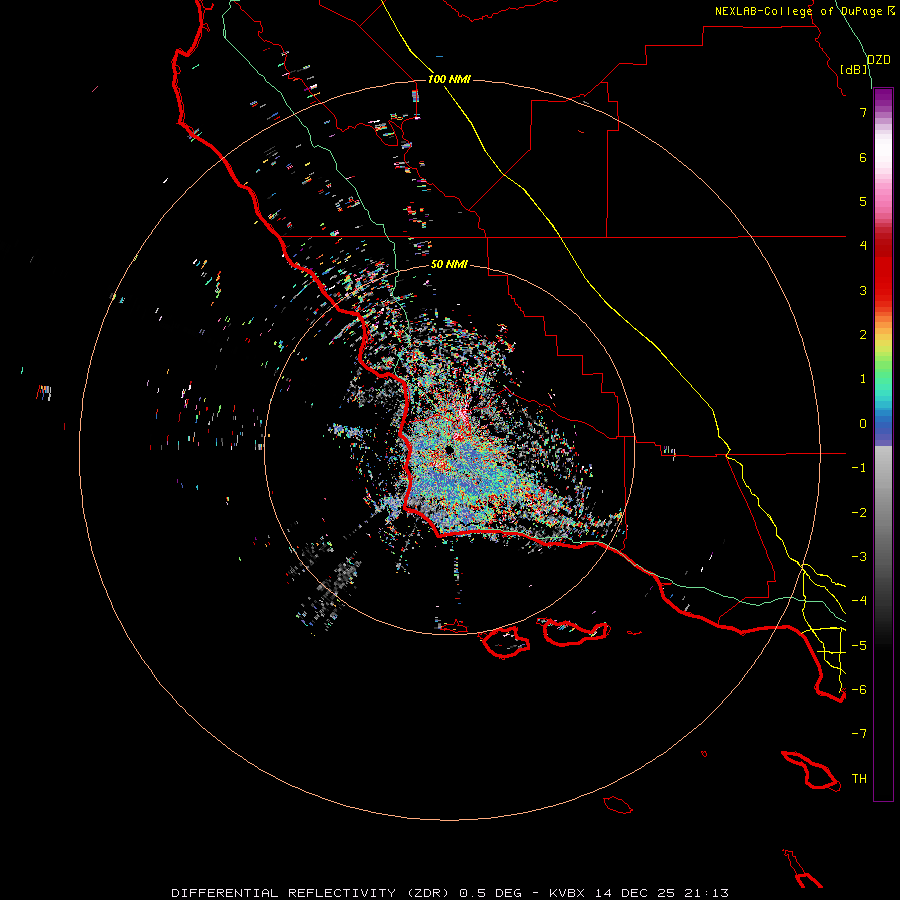
Task: Click the 50 NMI range ring label
Action: pyautogui.click(x=449, y=264)
